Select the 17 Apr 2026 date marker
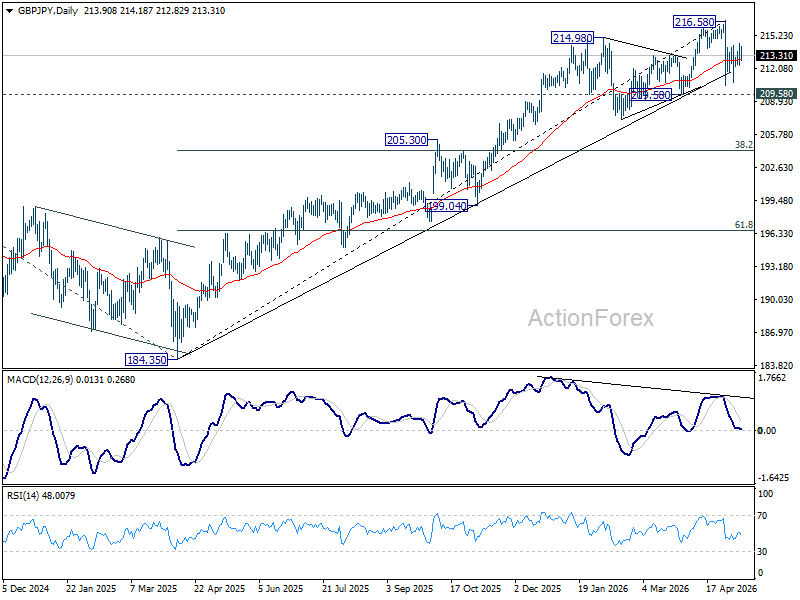Viewport: 800px width, 600px height. pyautogui.click(x=731, y=588)
